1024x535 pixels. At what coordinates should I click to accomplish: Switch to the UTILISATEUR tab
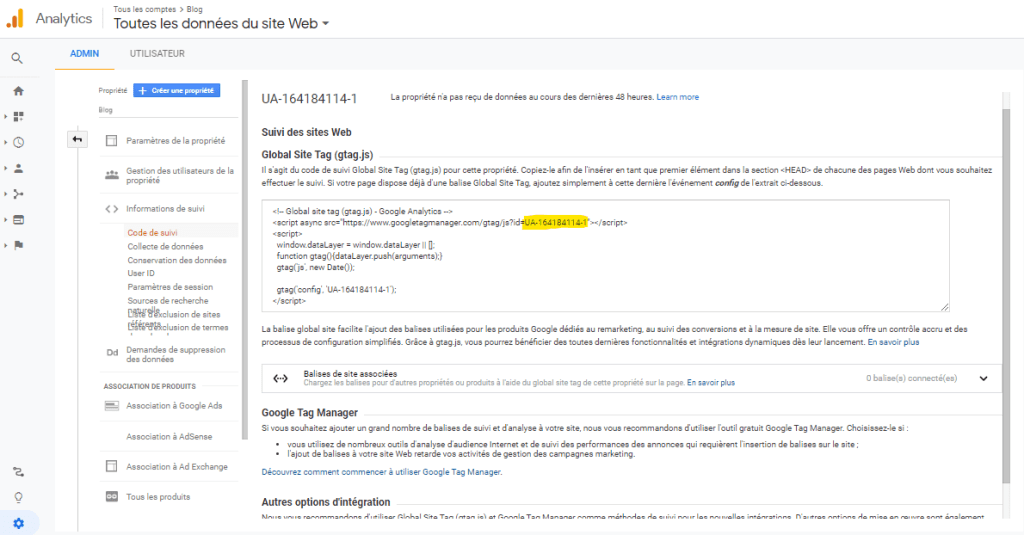click(x=157, y=54)
